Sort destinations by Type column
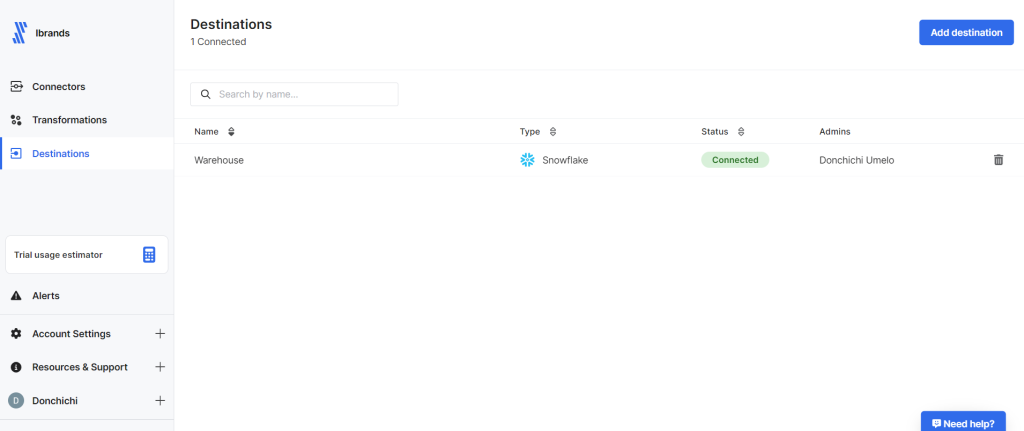The image size is (1024, 431). [553, 131]
